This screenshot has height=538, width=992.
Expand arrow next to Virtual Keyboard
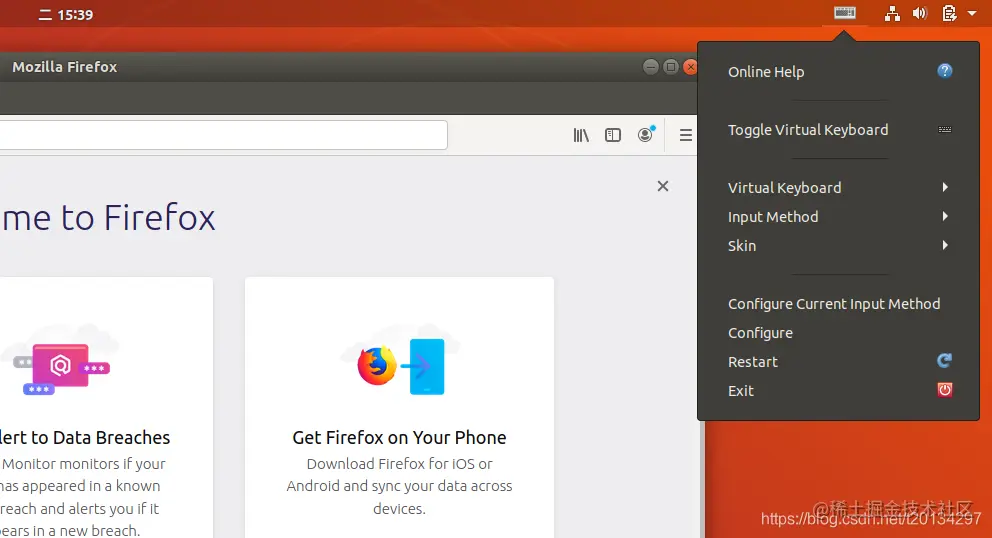click(x=945, y=187)
